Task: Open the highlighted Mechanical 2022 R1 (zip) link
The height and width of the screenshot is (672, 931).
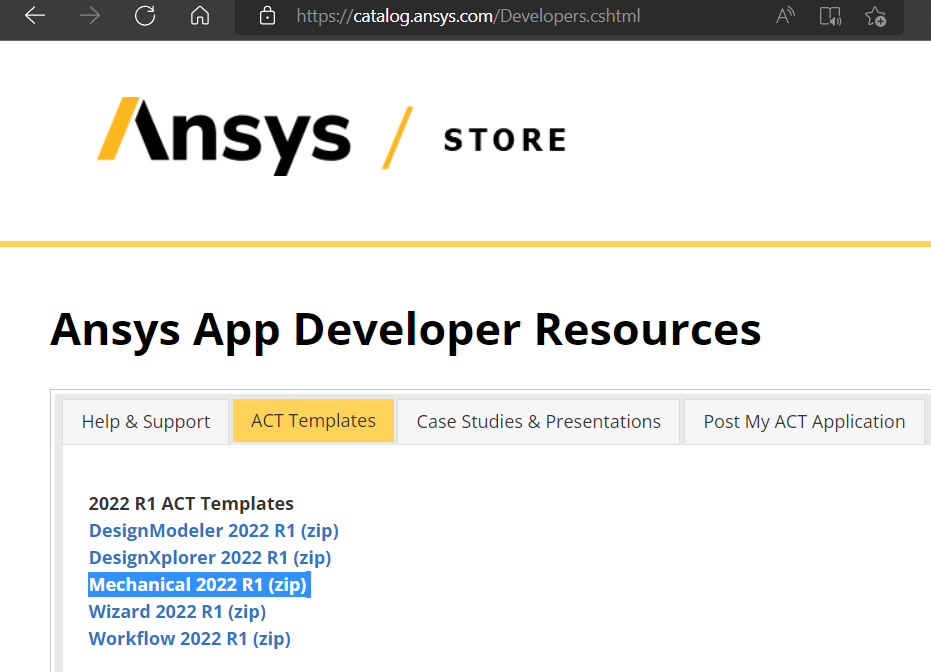Action: click(199, 585)
